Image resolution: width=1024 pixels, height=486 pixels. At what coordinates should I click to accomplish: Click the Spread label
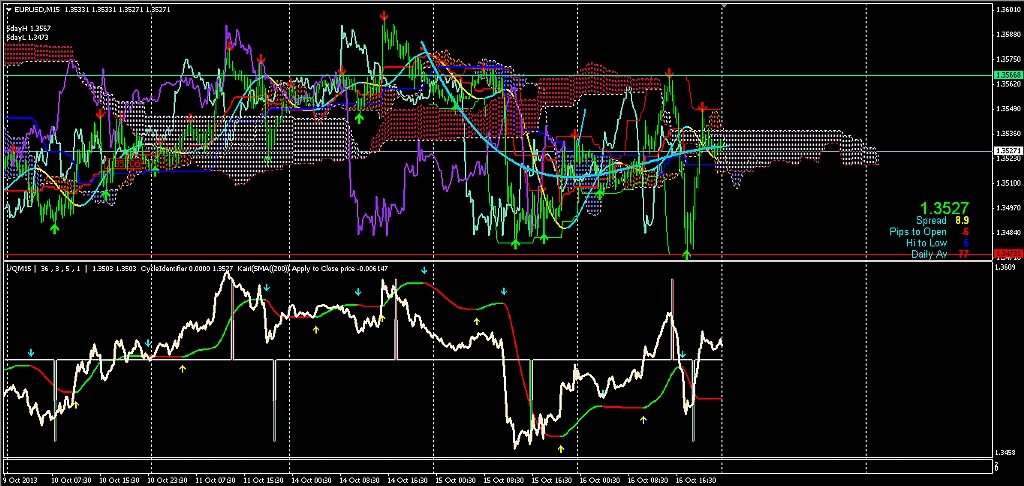click(x=931, y=221)
